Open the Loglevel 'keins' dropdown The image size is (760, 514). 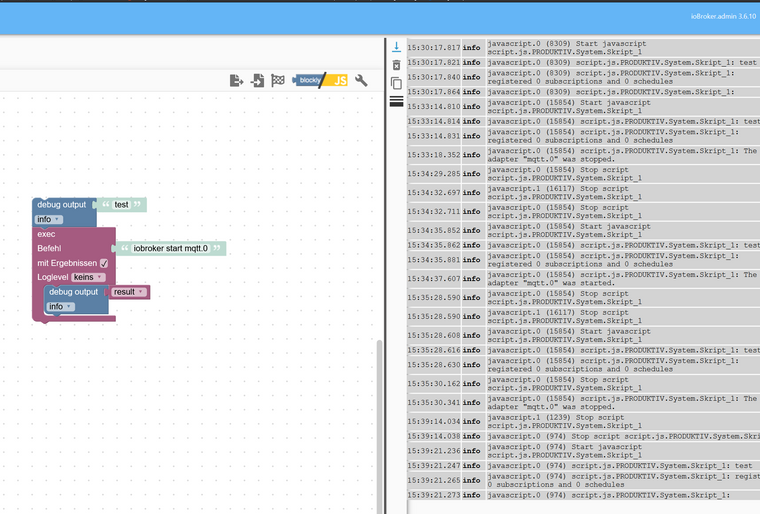(87, 277)
